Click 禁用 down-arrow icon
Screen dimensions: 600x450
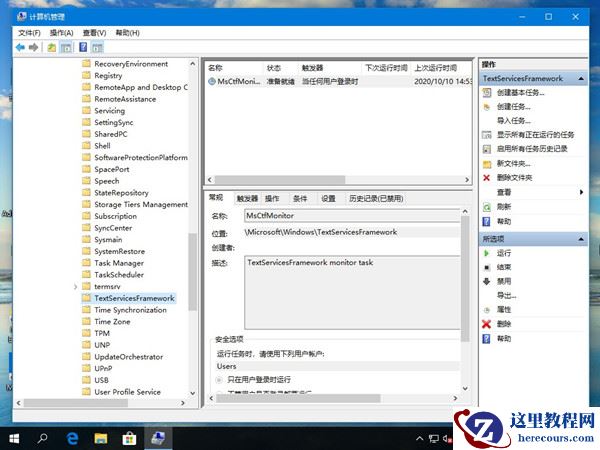click(x=487, y=282)
